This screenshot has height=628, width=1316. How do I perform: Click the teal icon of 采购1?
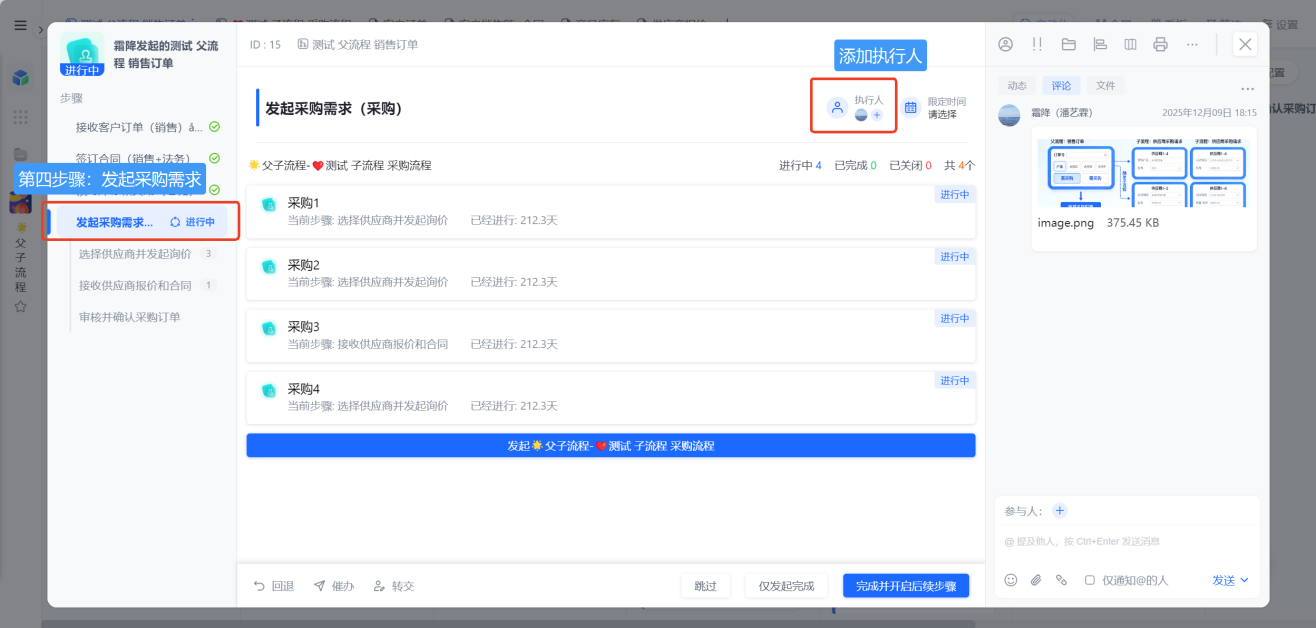pos(268,204)
